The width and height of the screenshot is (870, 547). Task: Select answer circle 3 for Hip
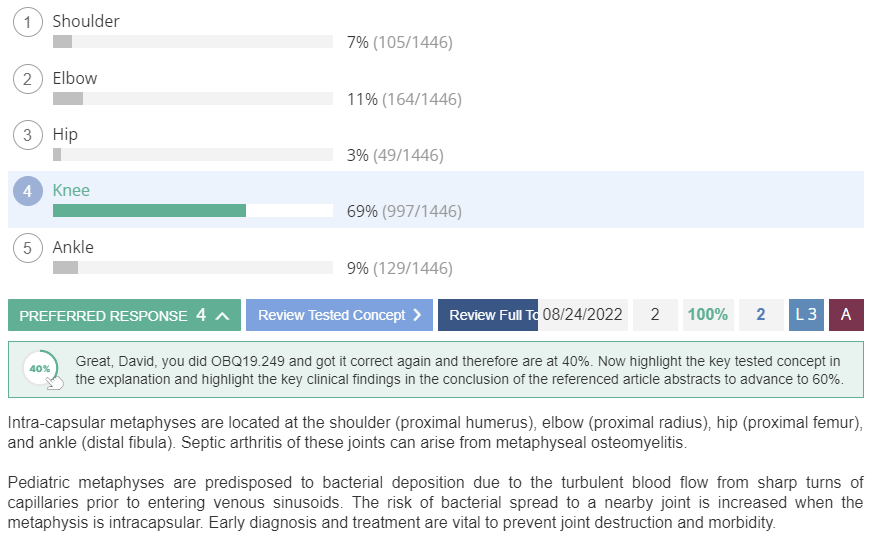(x=28, y=135)
